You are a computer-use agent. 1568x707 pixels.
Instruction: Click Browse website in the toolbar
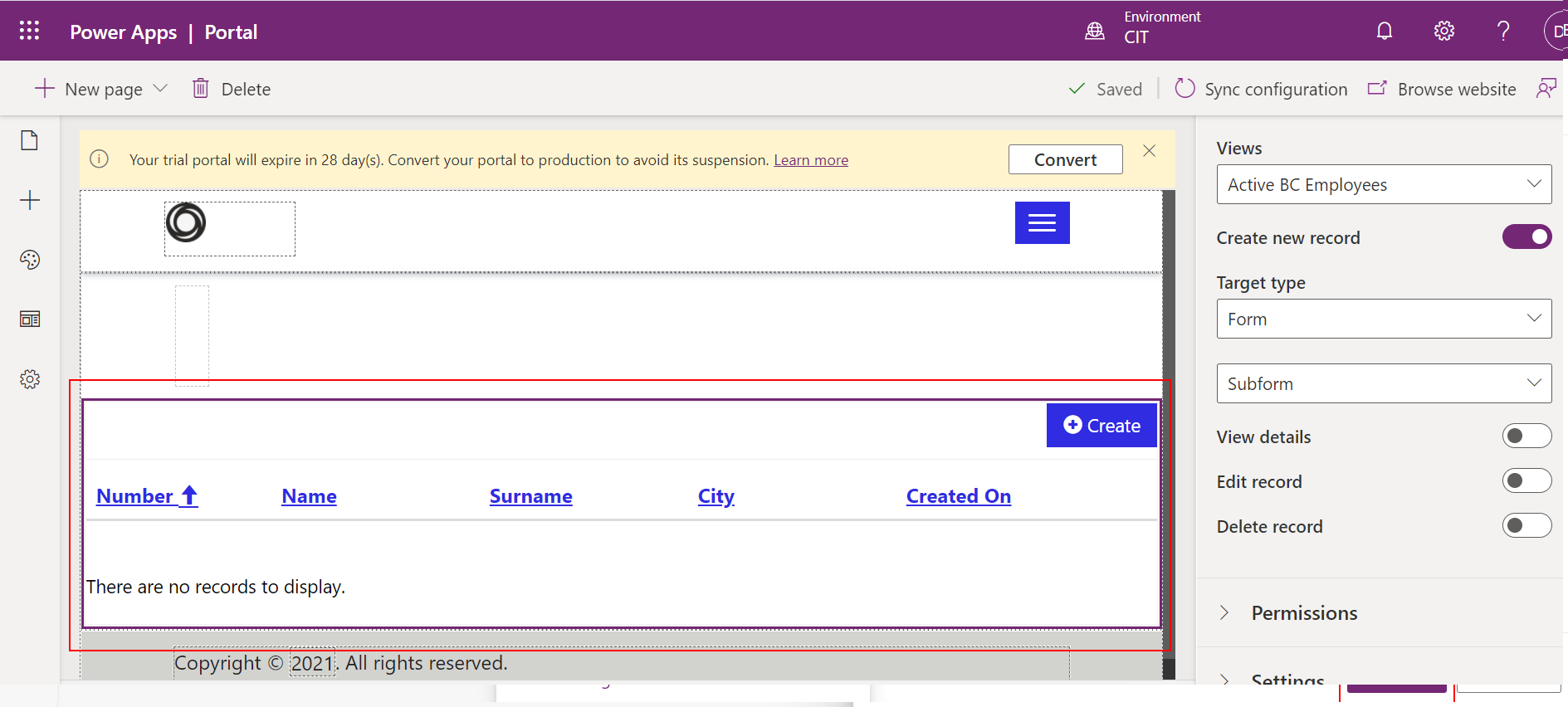[x=1457, y=89]
